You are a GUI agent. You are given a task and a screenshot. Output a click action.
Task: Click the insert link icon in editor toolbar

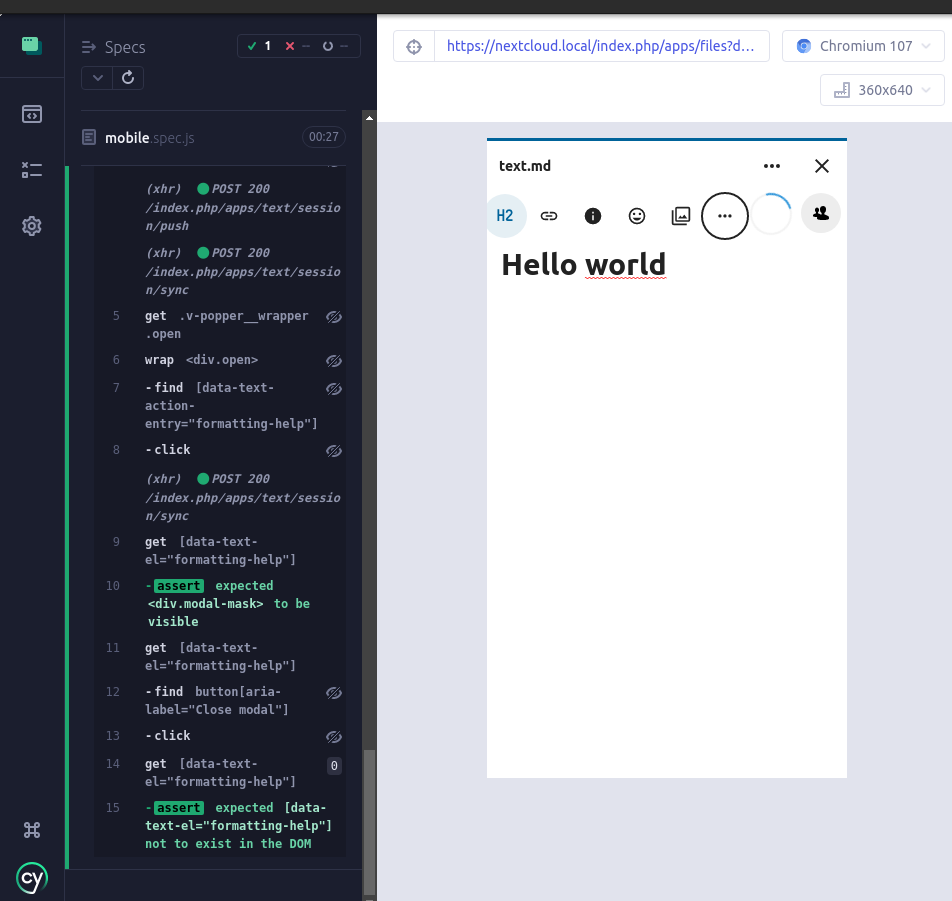tap(549, 215)
